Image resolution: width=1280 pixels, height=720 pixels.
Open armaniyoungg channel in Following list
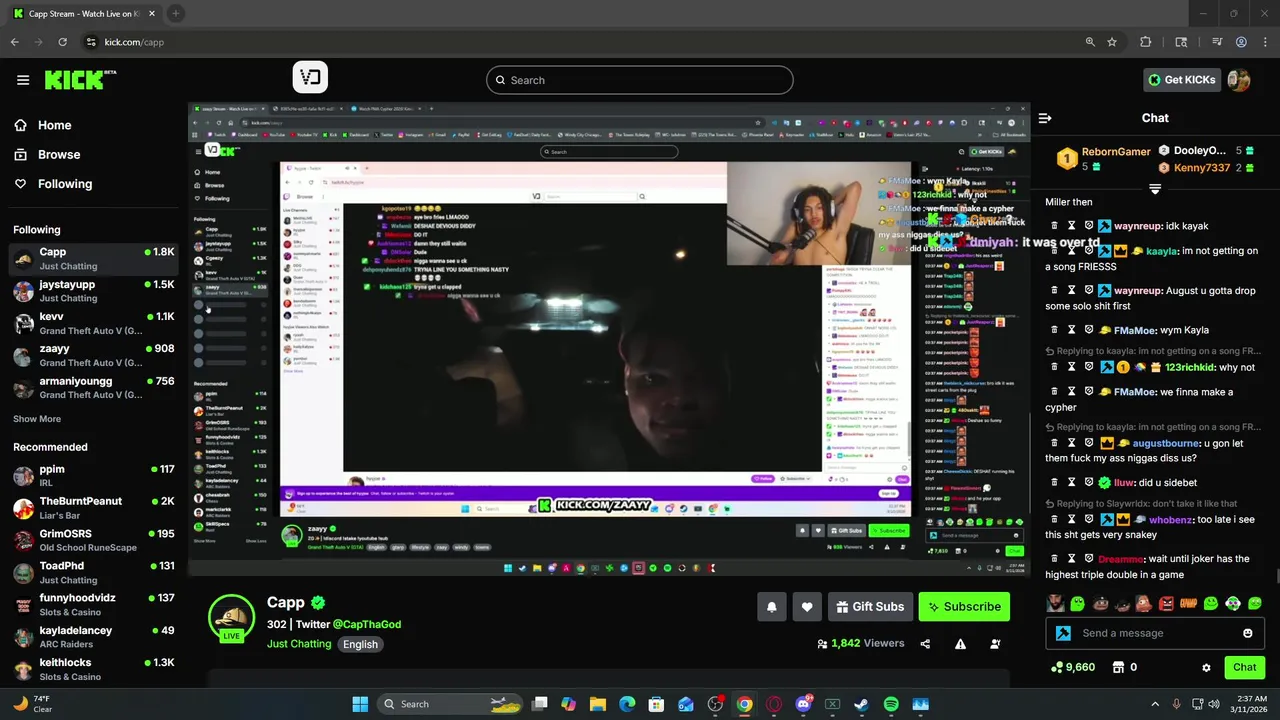click(94, 388)
